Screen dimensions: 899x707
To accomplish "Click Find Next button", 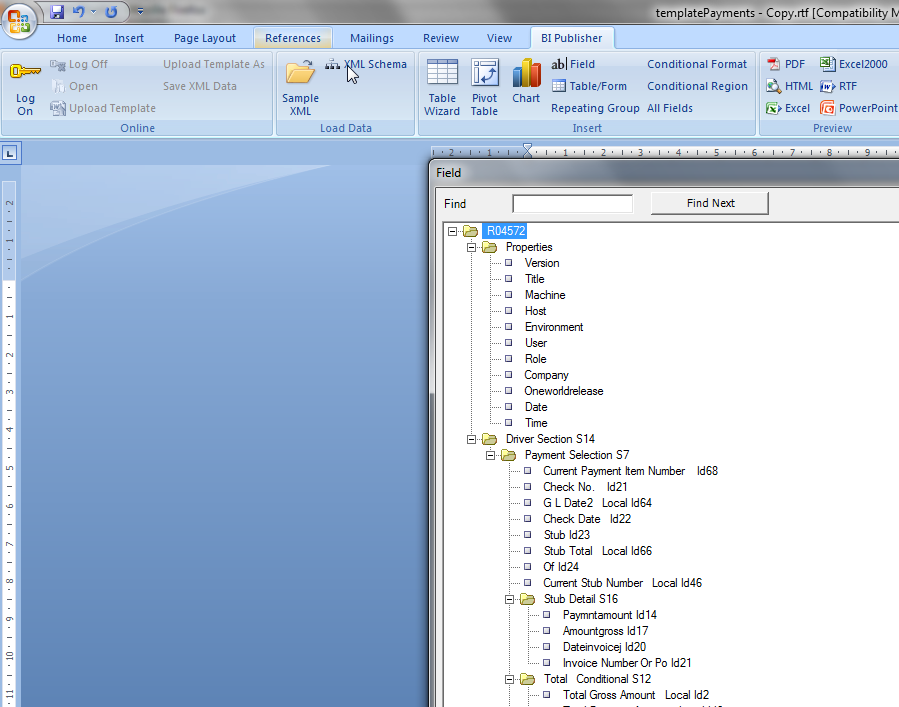I will click(x=710, y=203).
